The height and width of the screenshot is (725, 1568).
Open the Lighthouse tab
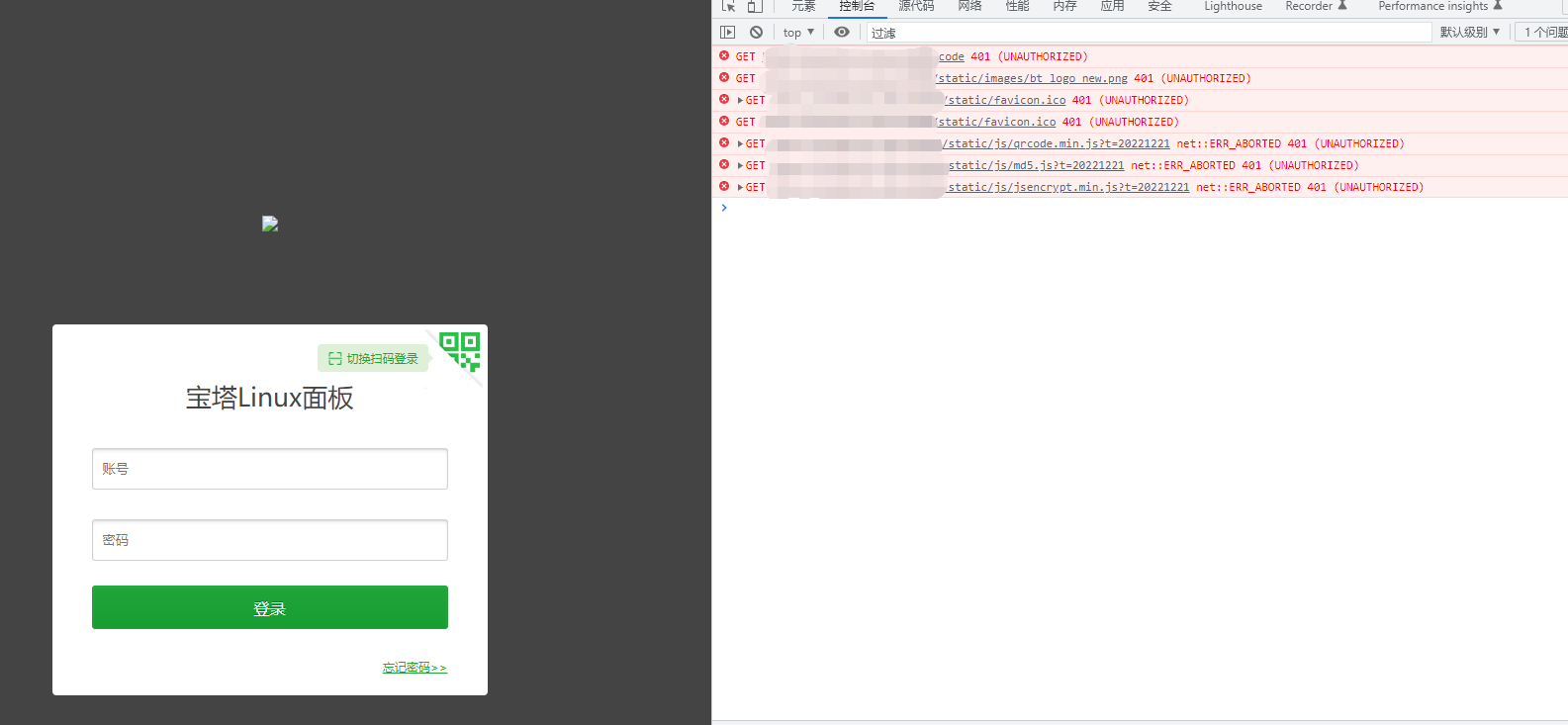pyautogui.click(x=1233, y=6)
